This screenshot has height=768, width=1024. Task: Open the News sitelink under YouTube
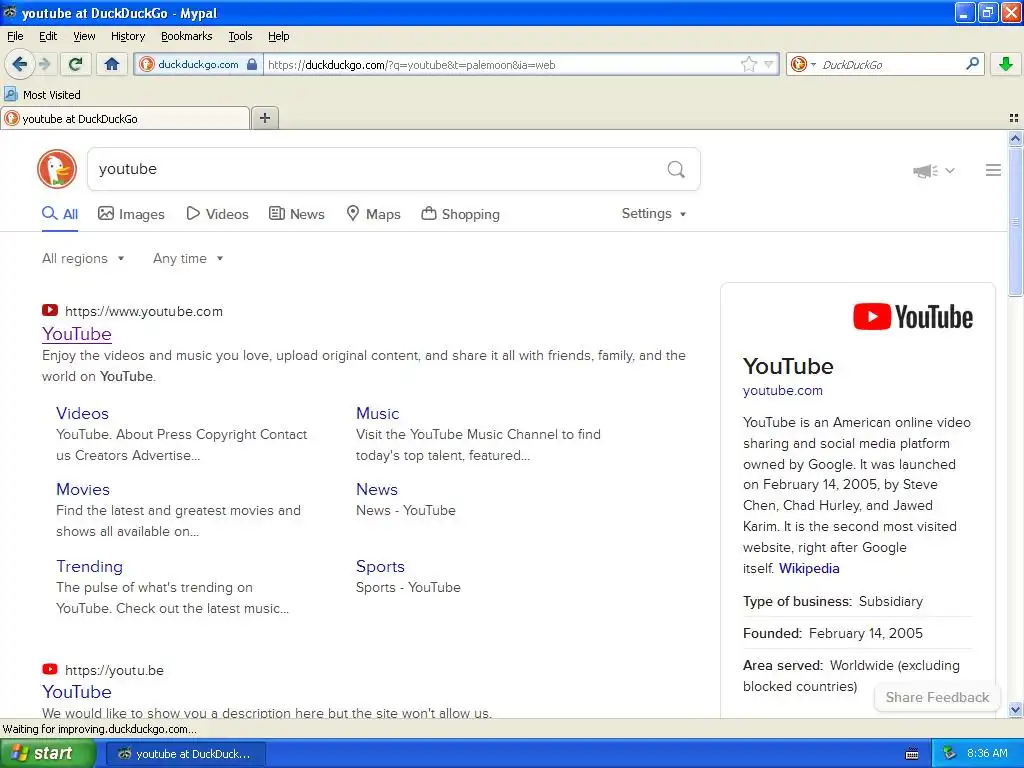[x=377, y=489]
